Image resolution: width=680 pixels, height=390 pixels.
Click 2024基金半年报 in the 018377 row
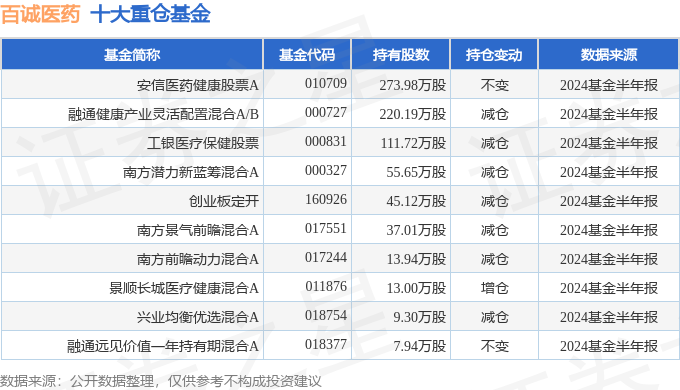tap(609, 346)
